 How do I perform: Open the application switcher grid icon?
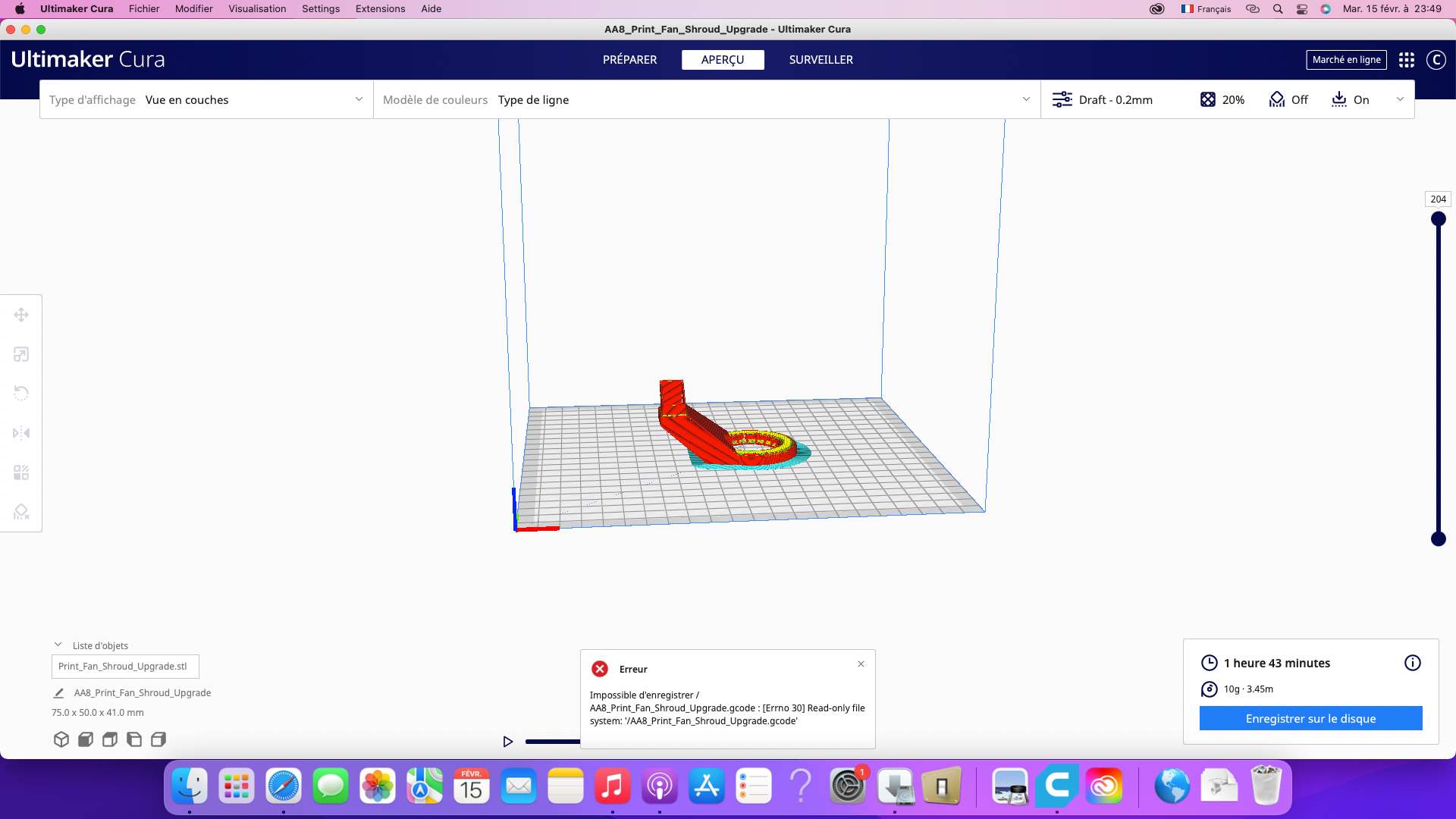1407,60
